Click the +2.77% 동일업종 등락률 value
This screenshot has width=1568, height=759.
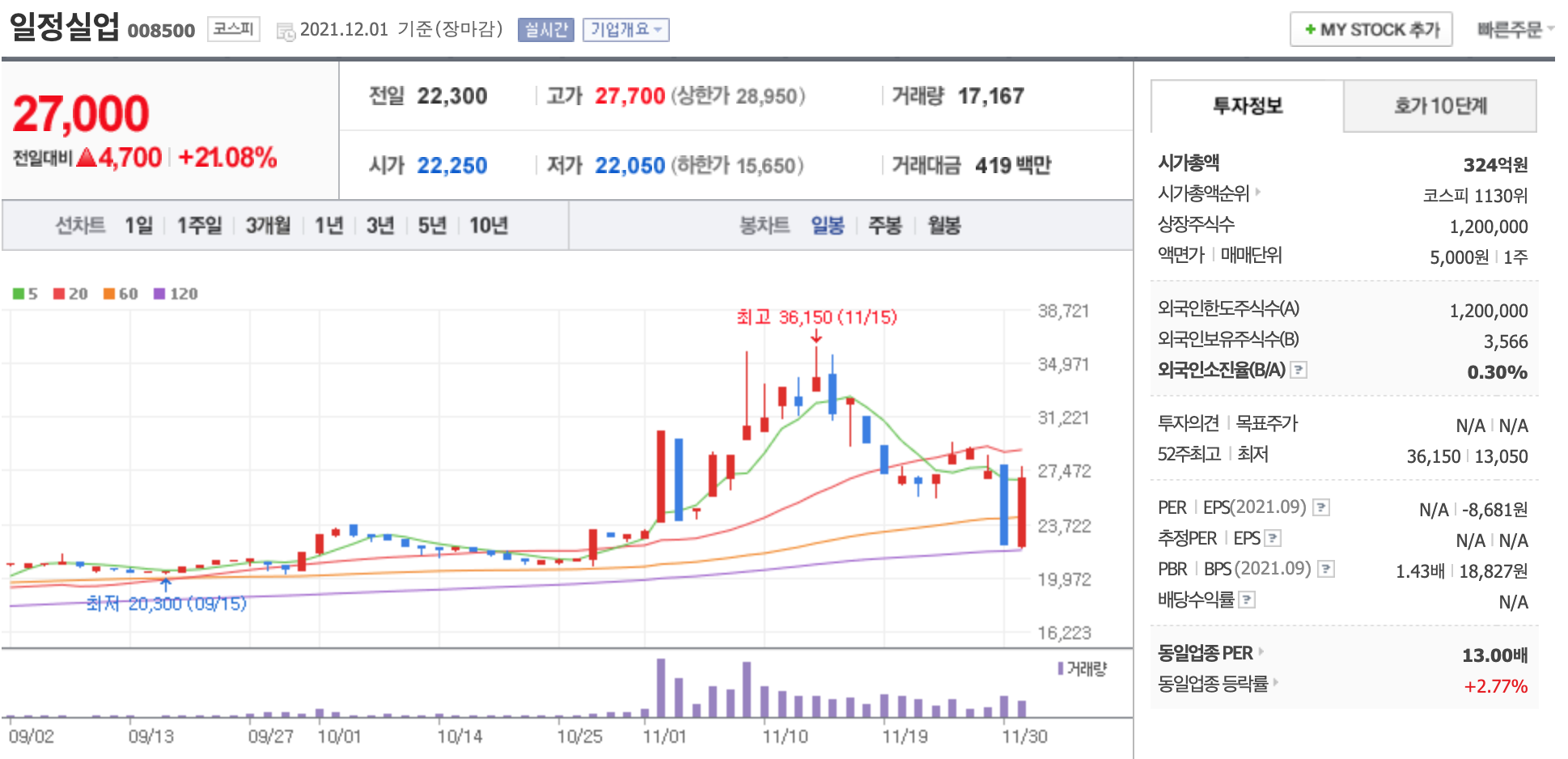click(1495, 686)
